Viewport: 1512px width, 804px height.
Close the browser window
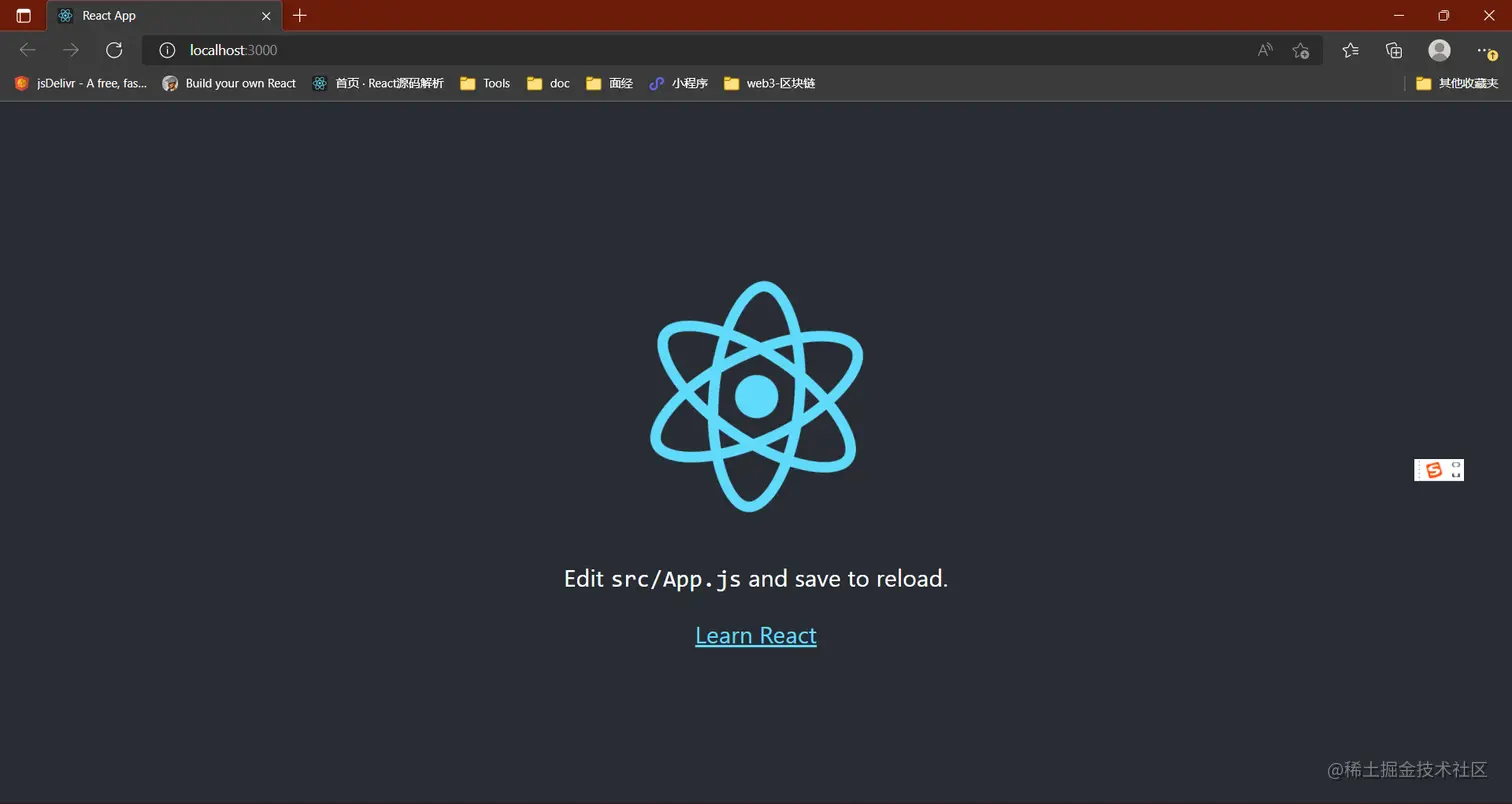point(1489,16)
